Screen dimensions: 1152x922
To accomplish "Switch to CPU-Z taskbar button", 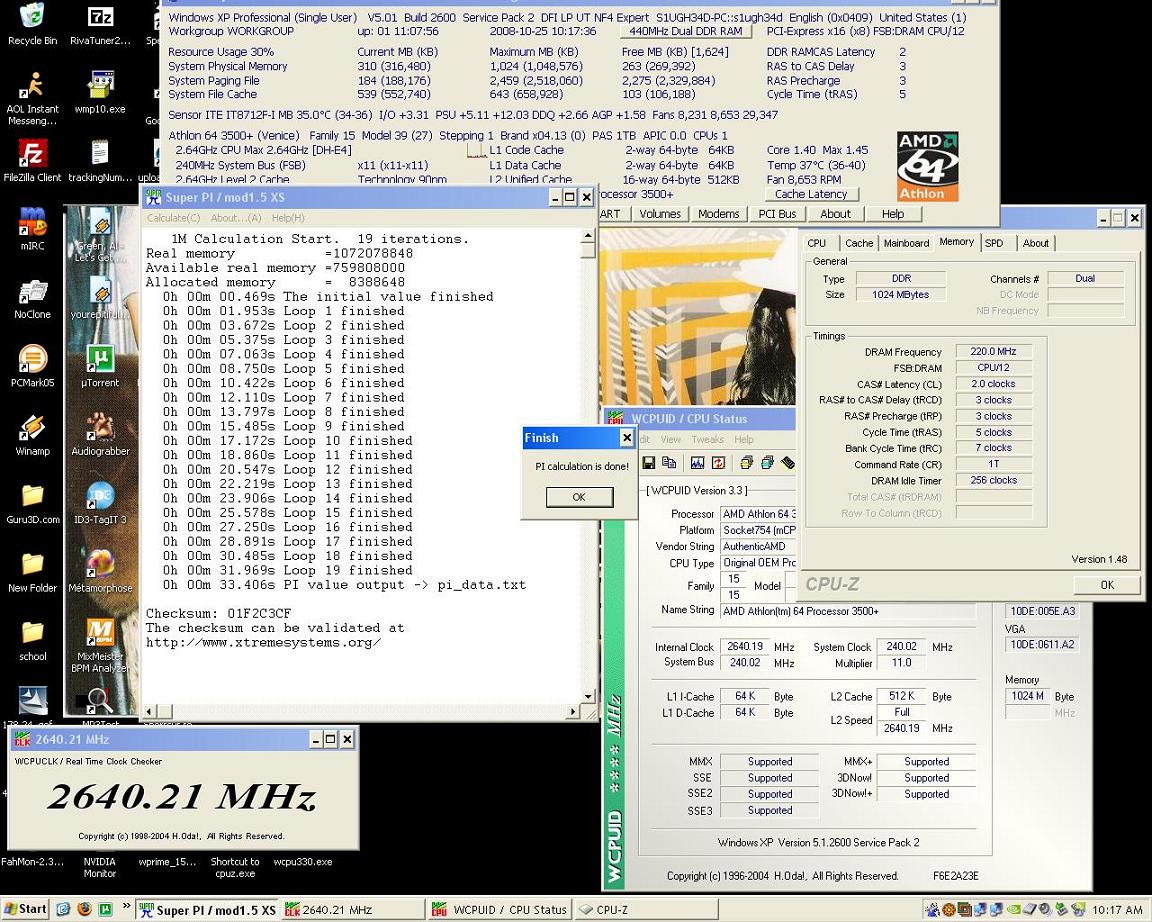I will click(645, 910).
